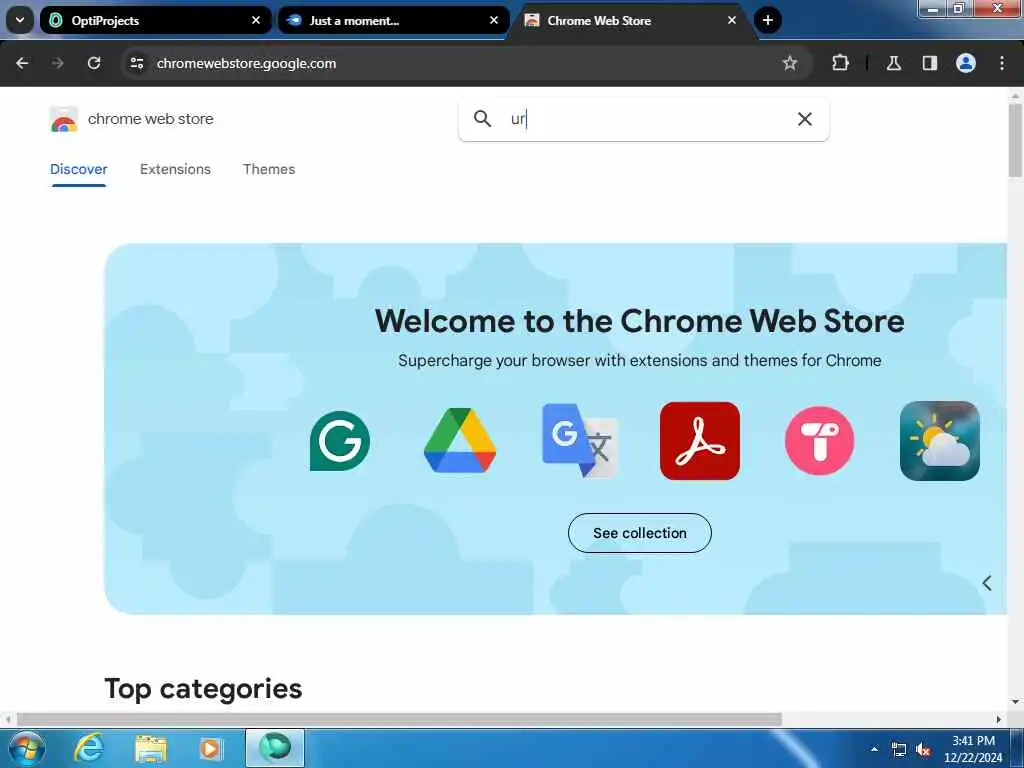
Task: Select the Discover navigation tab
Action: [78, 169]
